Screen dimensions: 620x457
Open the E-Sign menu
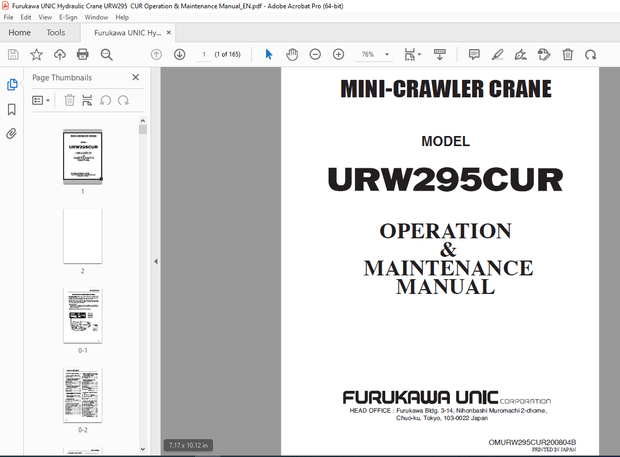point(68,17)
